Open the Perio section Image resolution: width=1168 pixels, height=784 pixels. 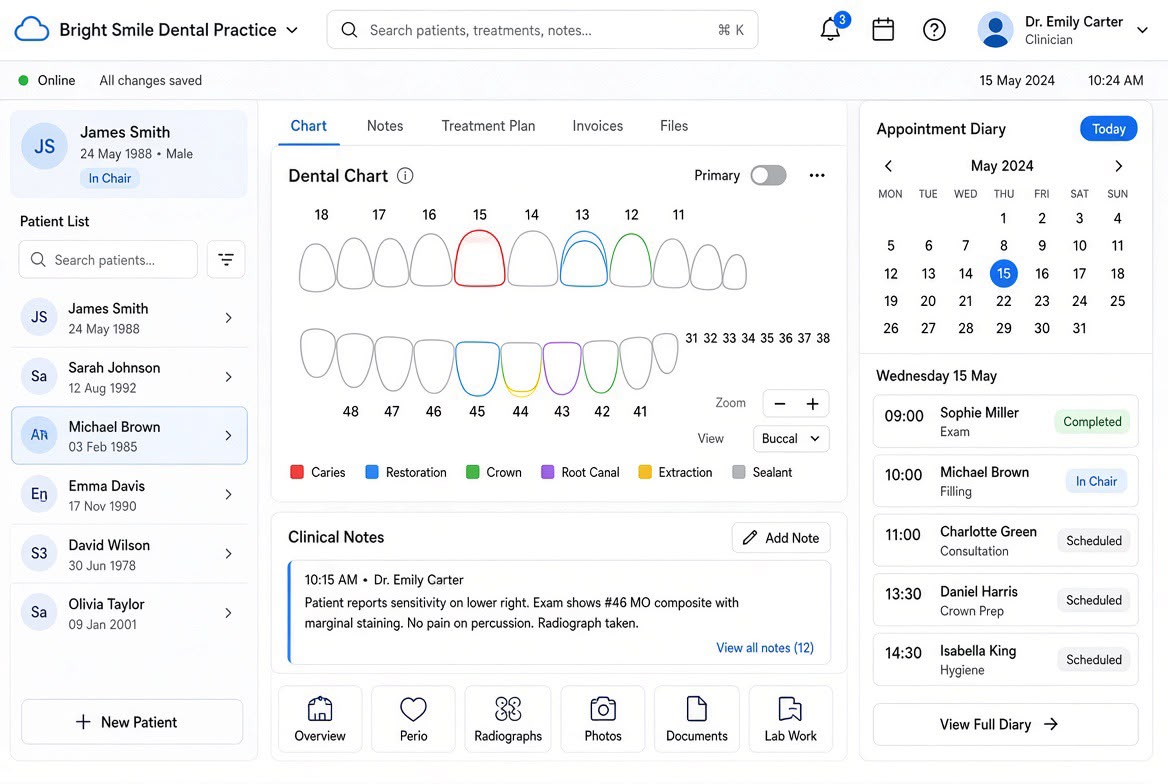pos(413,719)
